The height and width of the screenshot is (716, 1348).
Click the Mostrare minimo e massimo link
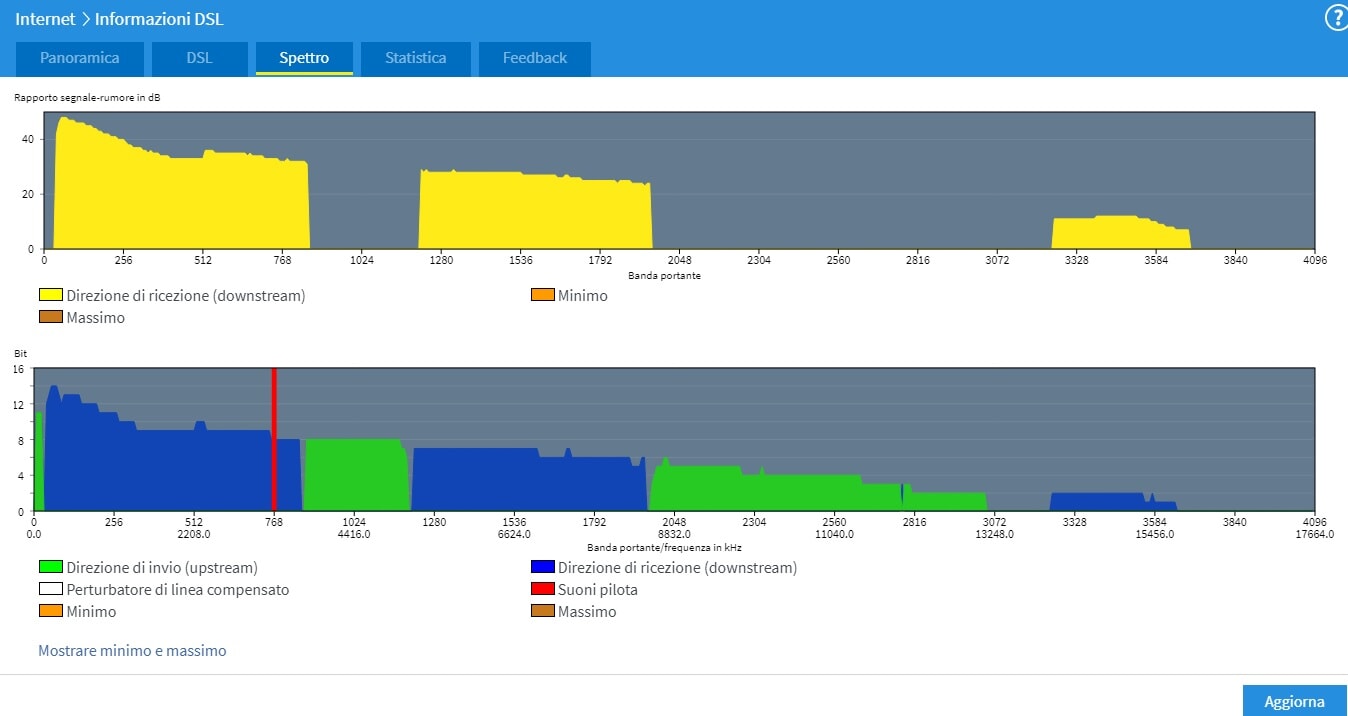pos(132,651)
